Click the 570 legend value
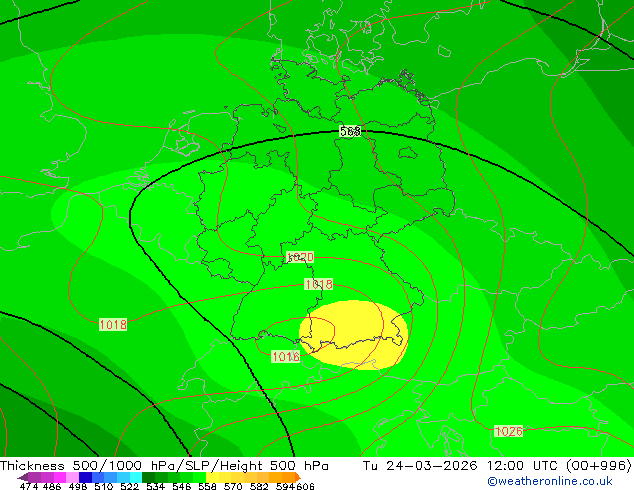Viewport: 634px width, 490px height. point(233,486)
